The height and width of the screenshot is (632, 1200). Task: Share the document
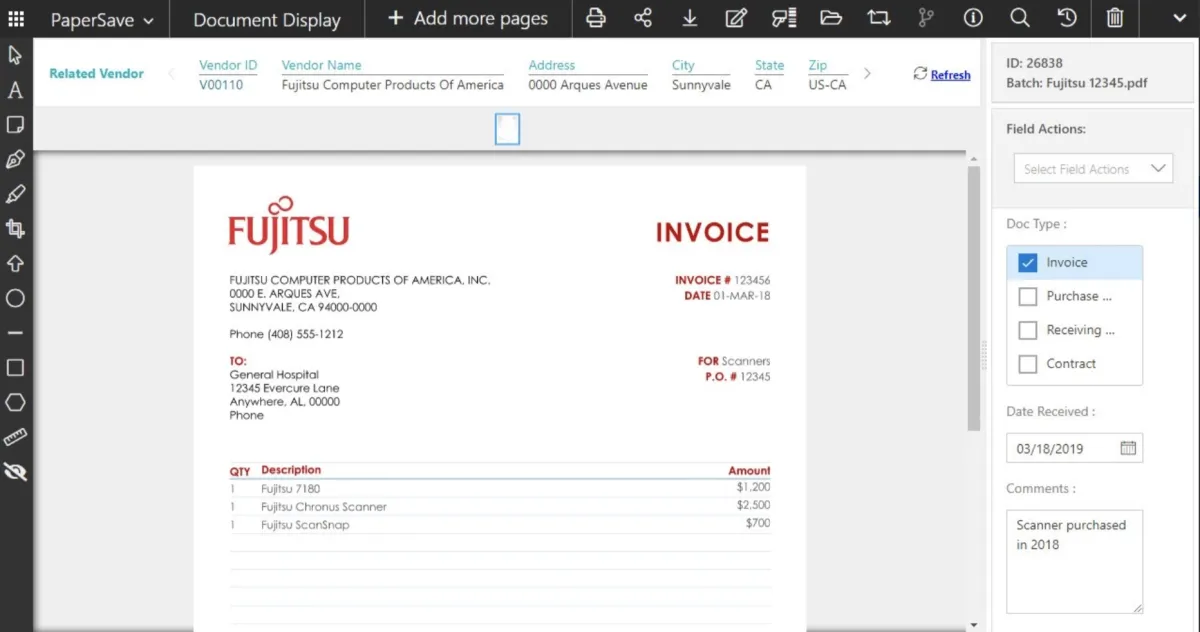coord(643,18)
